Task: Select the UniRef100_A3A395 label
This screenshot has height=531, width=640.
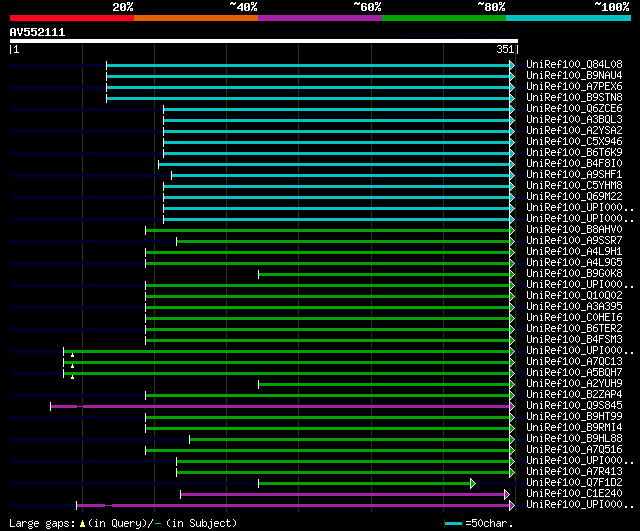Action: (x=574, y=307)
